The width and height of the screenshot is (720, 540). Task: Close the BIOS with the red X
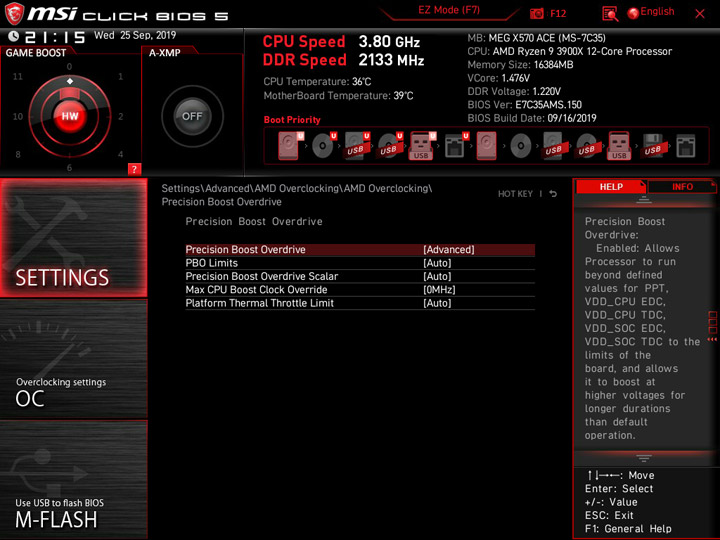tap(700, 14)
